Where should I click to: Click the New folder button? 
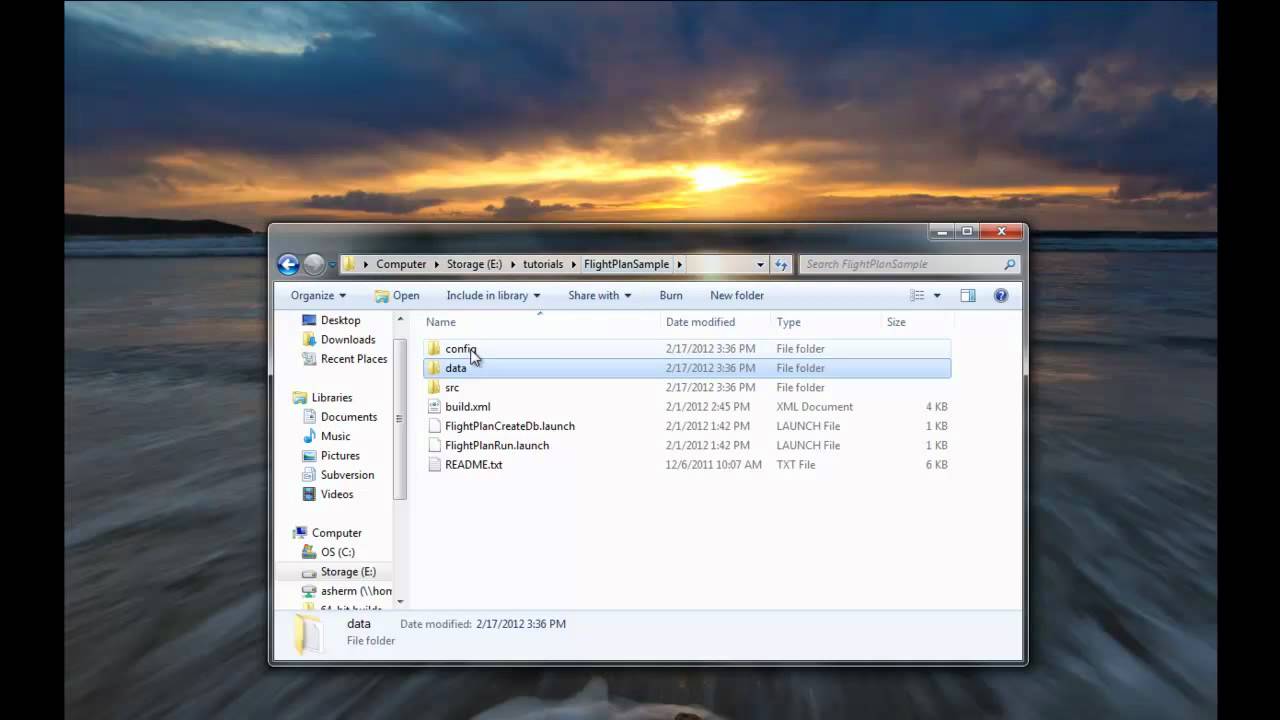[737, 295]
